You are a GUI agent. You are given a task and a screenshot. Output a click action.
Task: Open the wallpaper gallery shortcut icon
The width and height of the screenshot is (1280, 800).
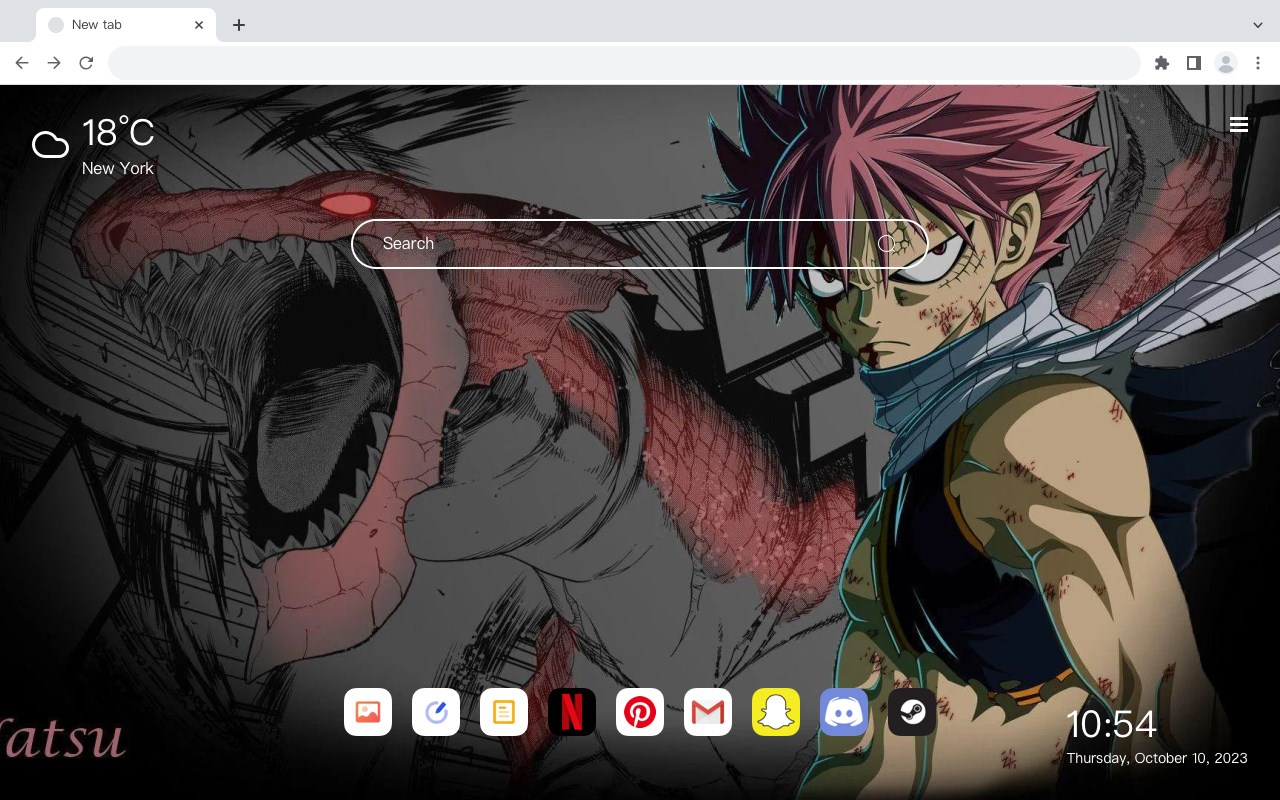pyautogui.click(x=368, y=712)
